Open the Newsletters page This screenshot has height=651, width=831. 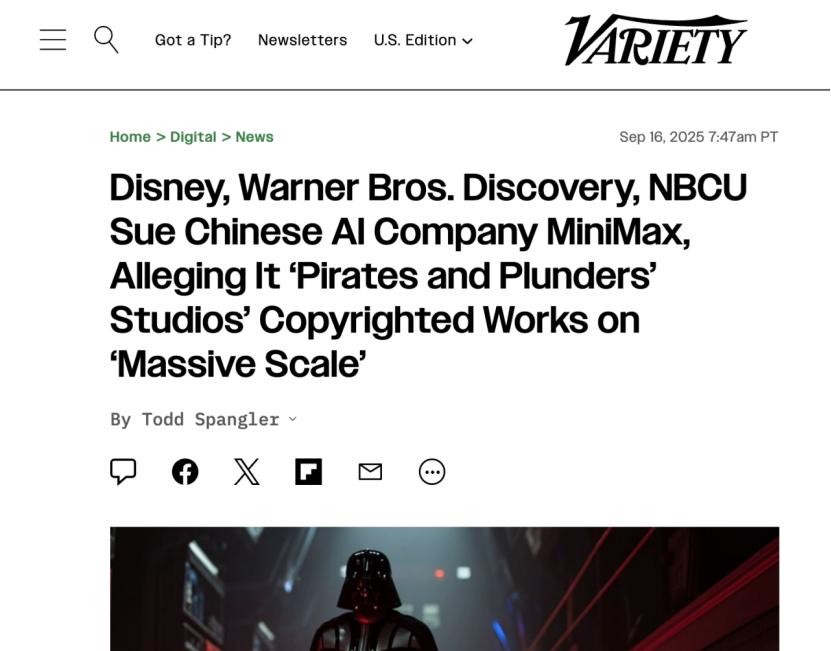302,40
